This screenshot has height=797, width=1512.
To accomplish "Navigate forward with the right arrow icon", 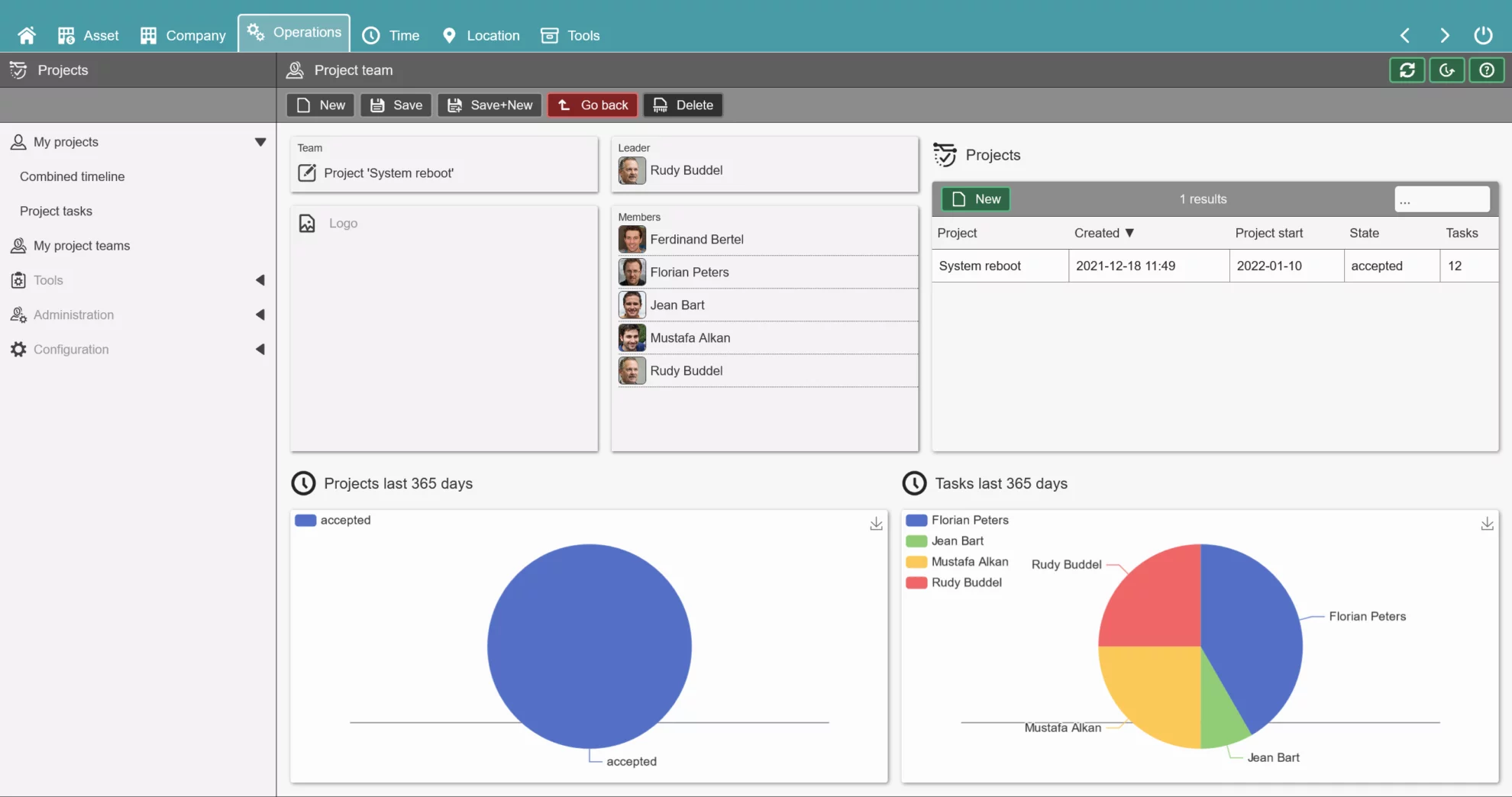I will pyautogui.click(x=1444, y=34).
